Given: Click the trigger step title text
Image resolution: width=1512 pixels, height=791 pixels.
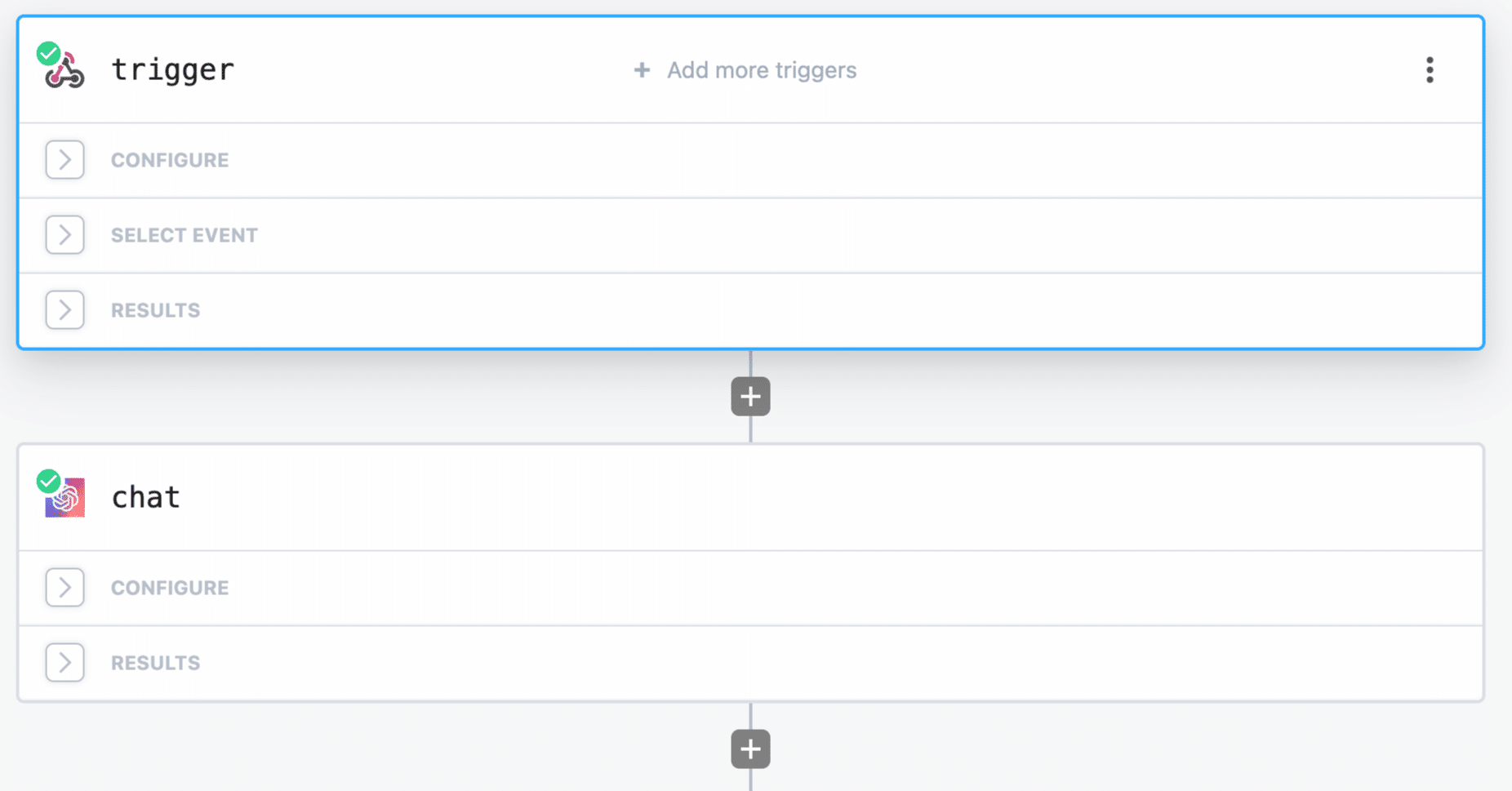Looking at the screenshot, I should (x=172, y=70).
